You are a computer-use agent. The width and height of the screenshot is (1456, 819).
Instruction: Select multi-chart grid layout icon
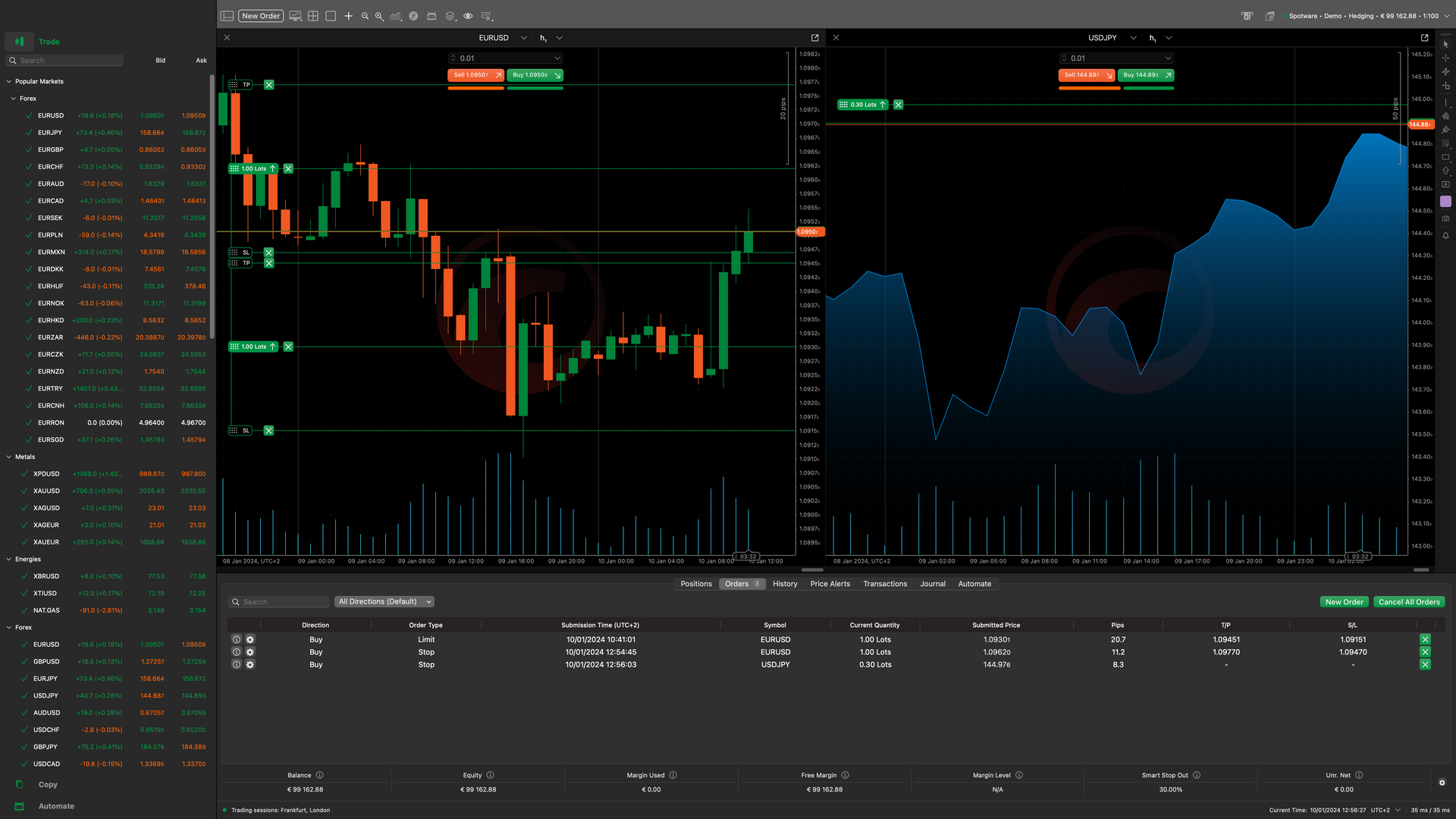tap(313, 16)
